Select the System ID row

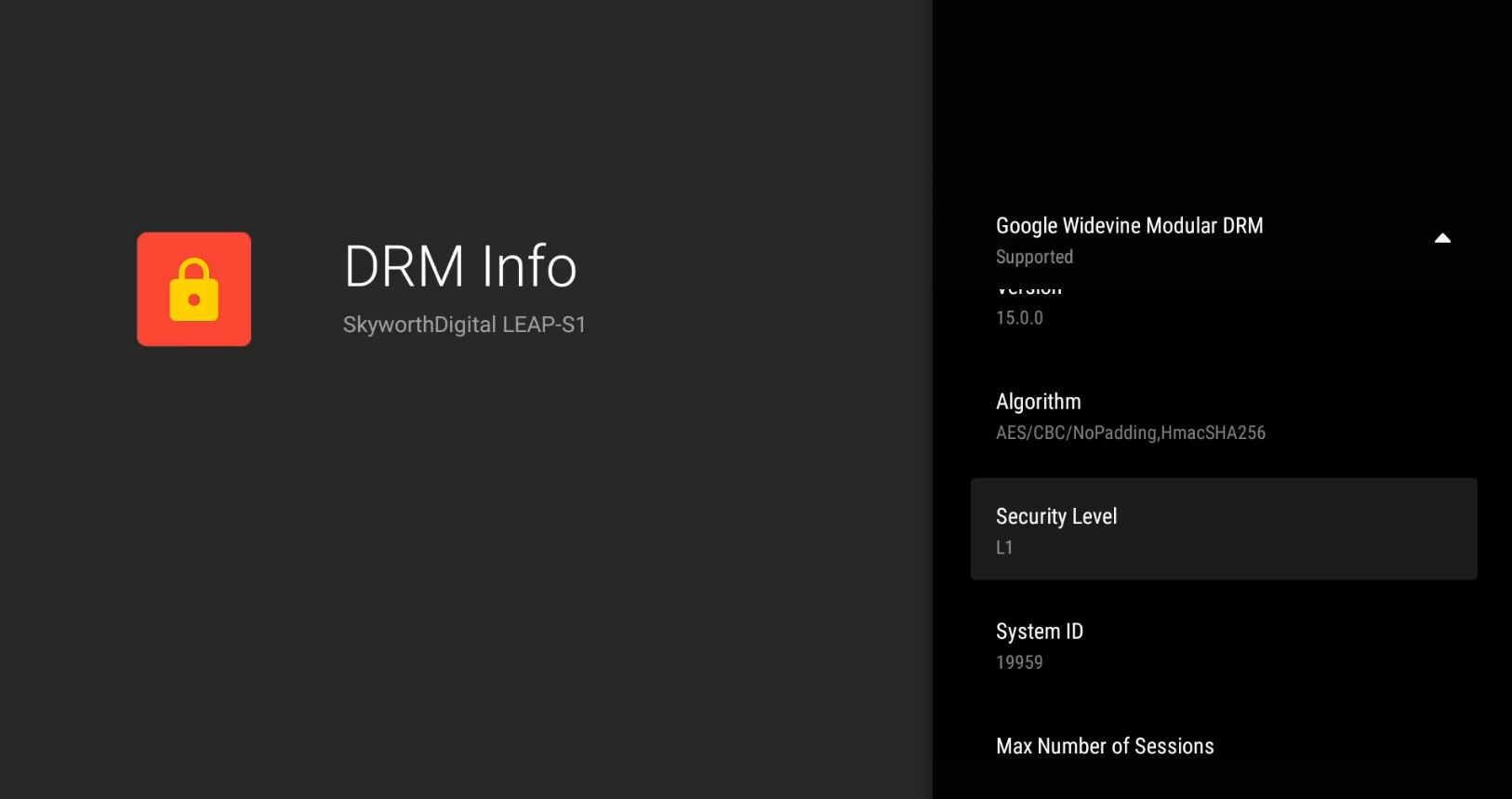pyautogui.click(x=1224, y=645)
